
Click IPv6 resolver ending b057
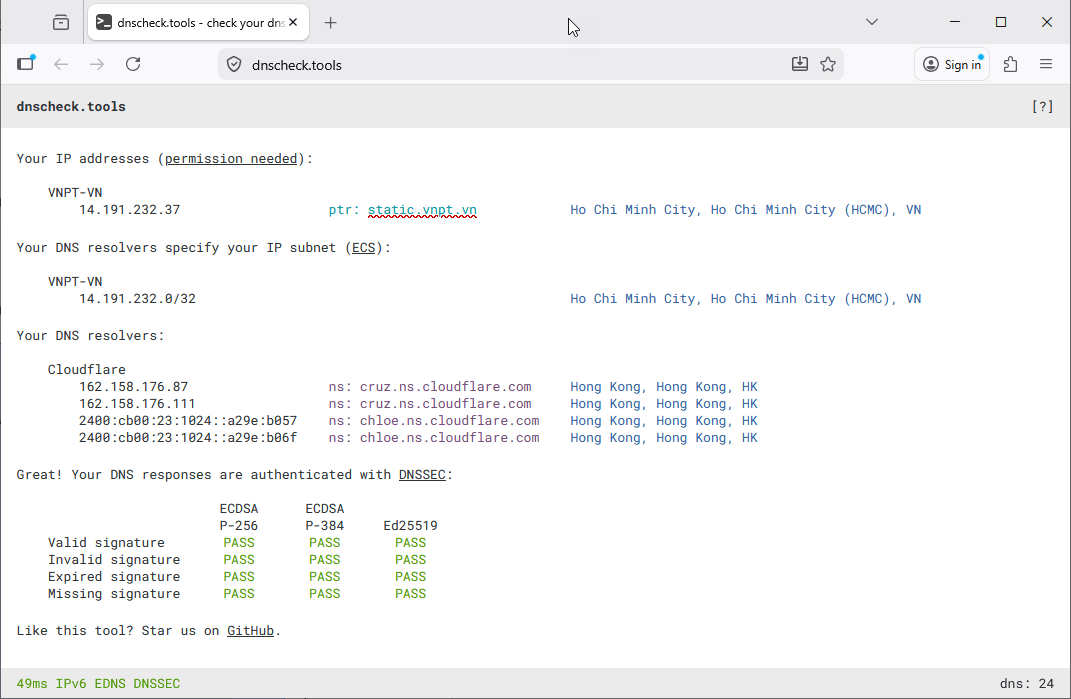tap(188, 421)
